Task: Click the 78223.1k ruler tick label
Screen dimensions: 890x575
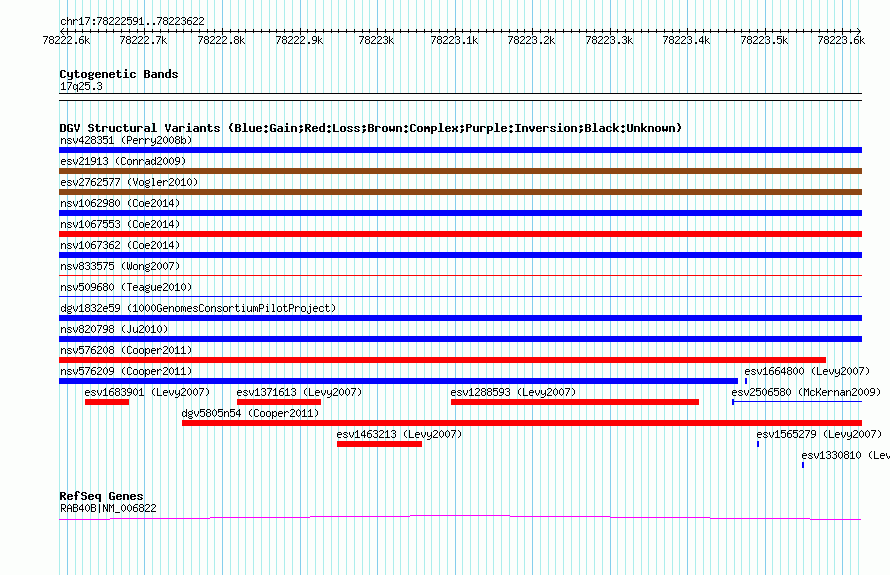Action: tap(454, 40)
